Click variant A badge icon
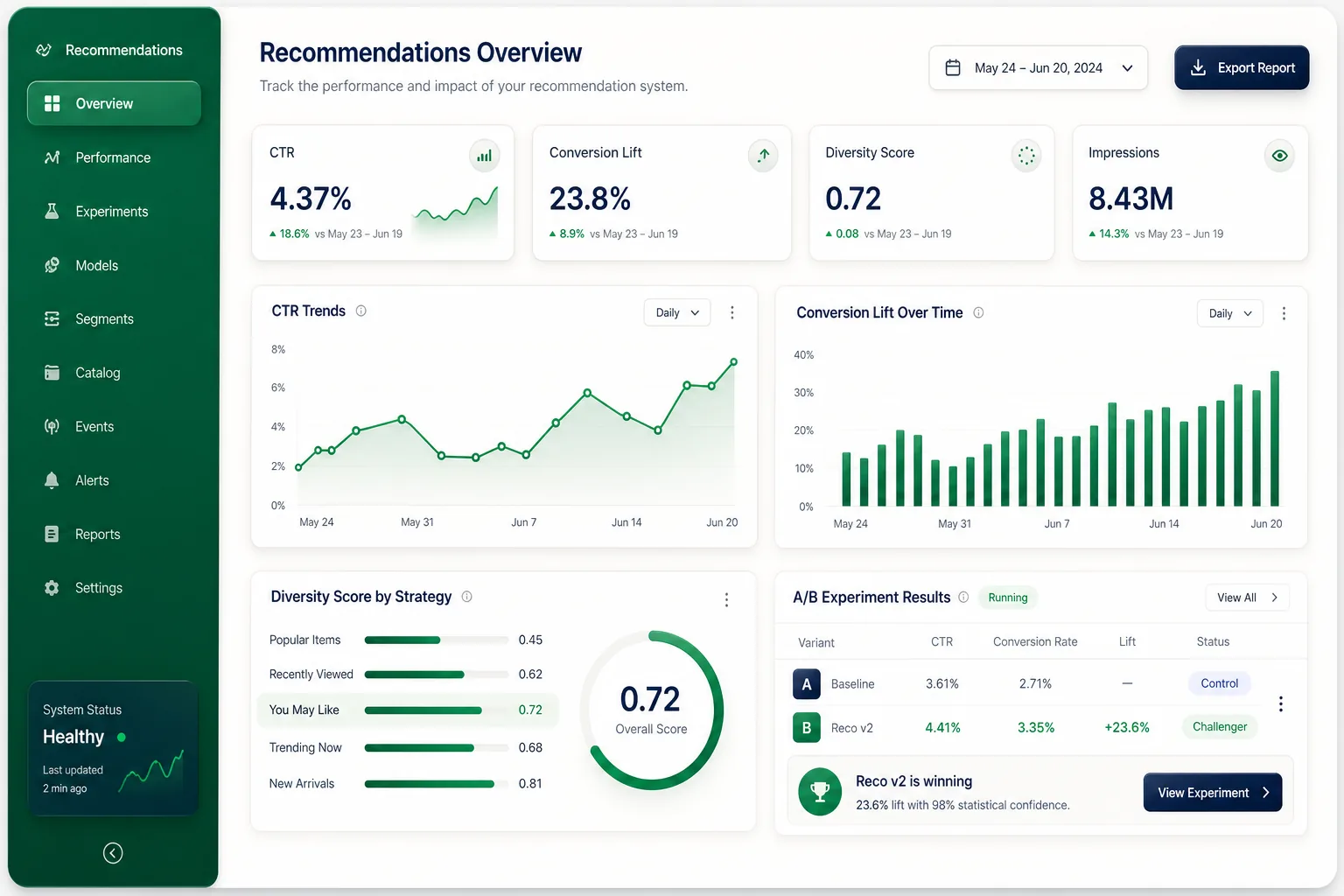 [807, 683]
